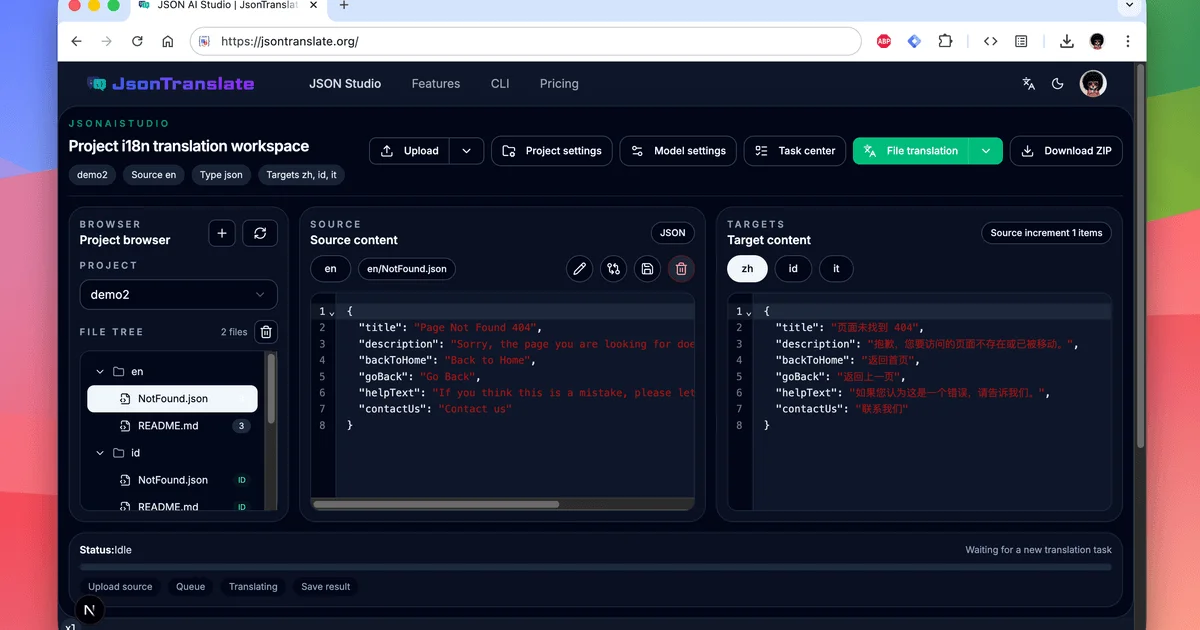
Task: Open Model settings
Action: point(679,151)
